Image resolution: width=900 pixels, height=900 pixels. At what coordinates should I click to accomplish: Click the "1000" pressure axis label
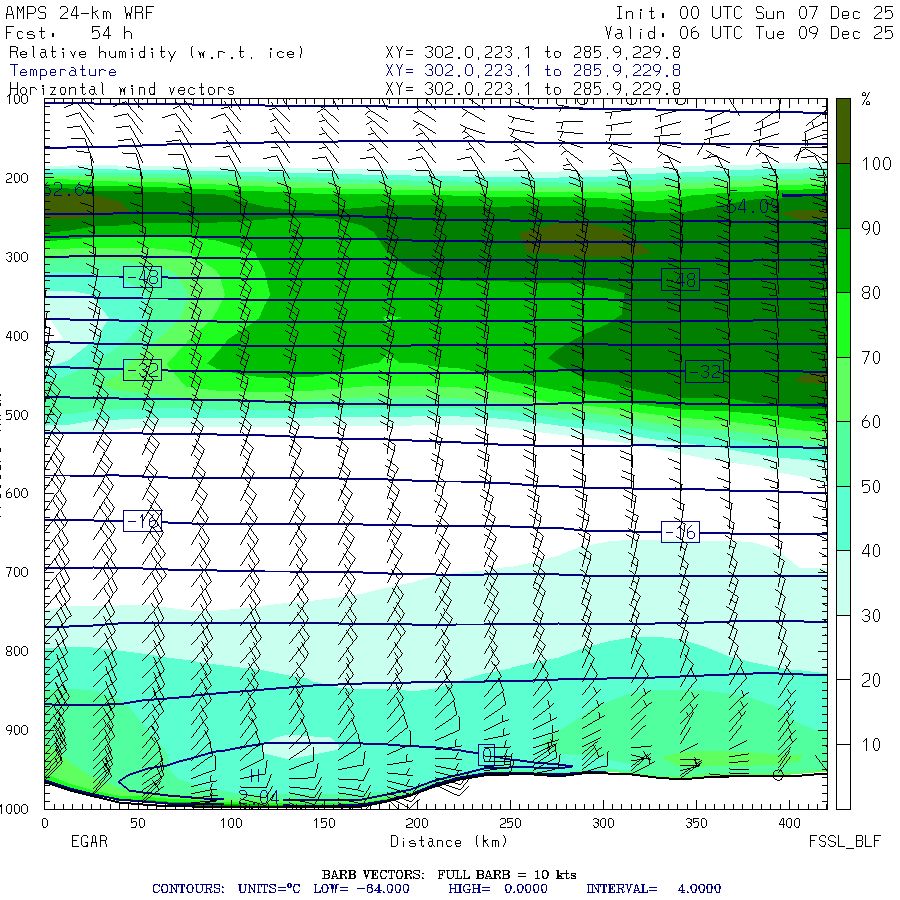click(14, 809)
